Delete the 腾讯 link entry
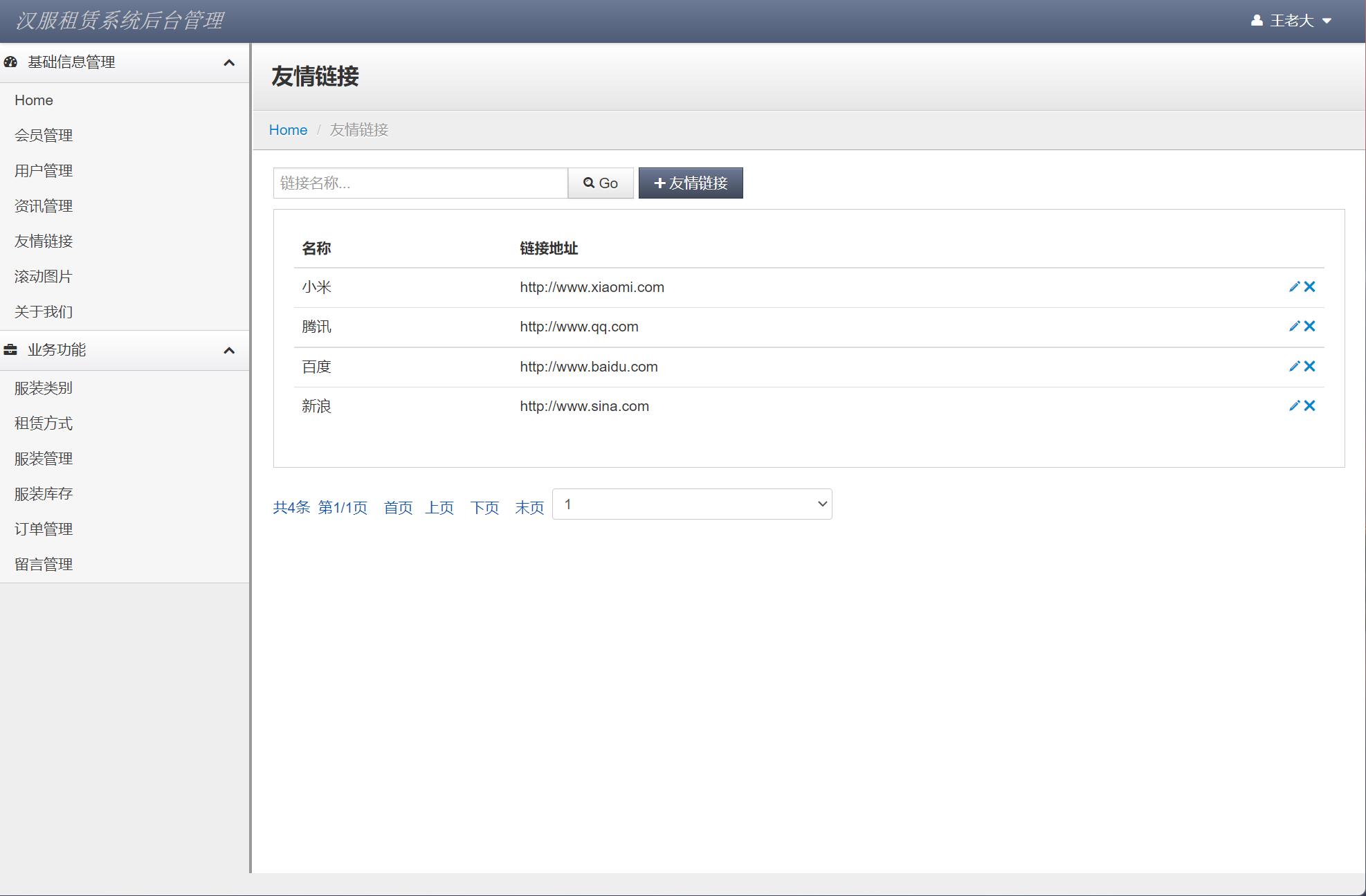 click(1309, 326)
